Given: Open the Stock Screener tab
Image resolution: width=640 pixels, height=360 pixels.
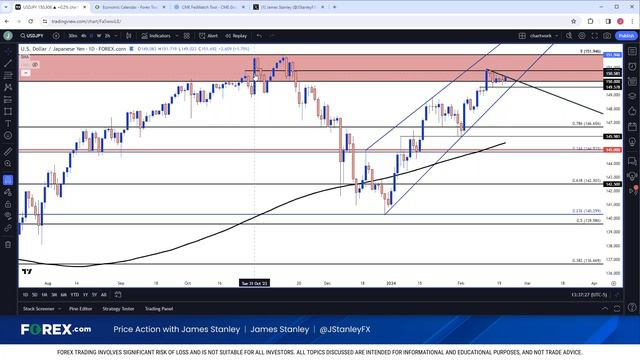Looking at the screenshot, I should [x=39, y=309].
